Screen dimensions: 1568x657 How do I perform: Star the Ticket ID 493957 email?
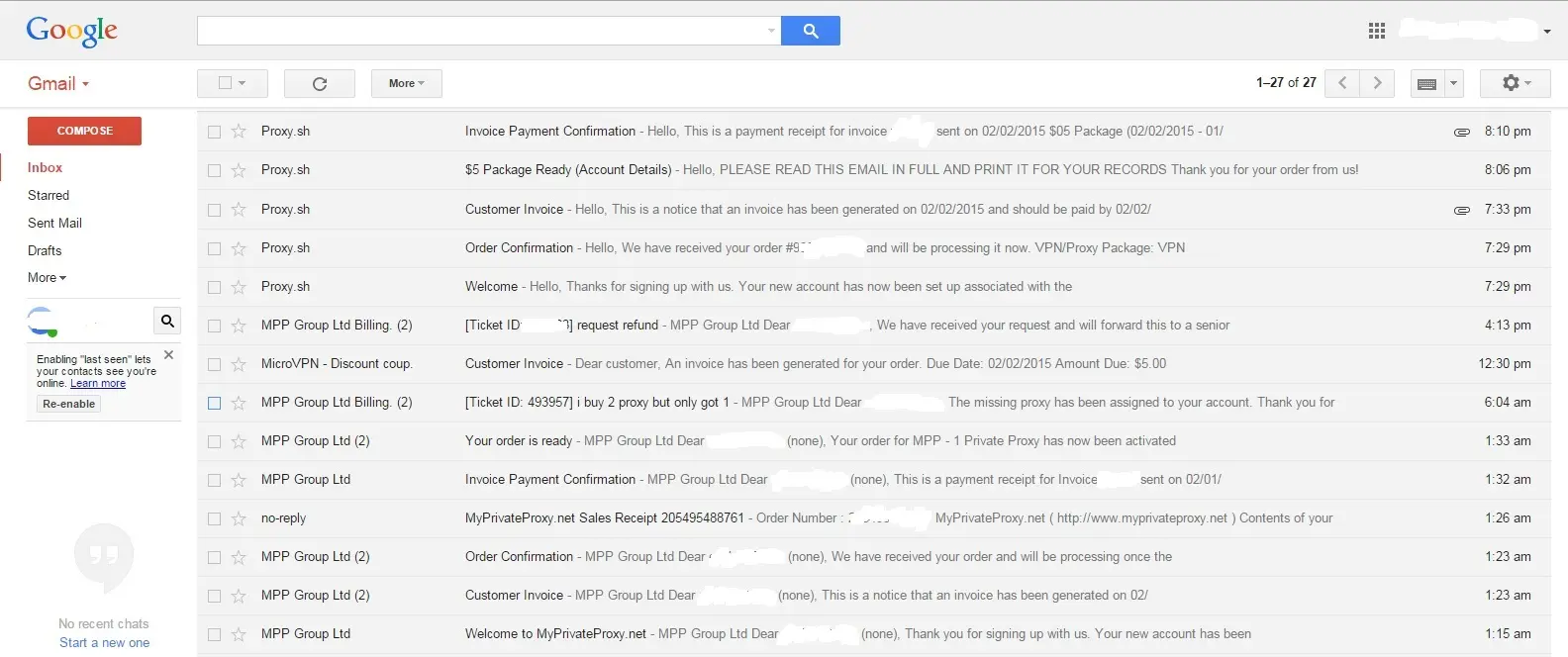(239, 403)
